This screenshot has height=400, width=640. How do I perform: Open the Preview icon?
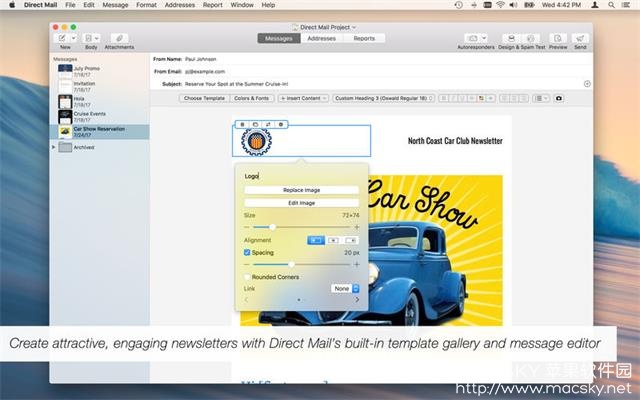(x=558, y=38)
